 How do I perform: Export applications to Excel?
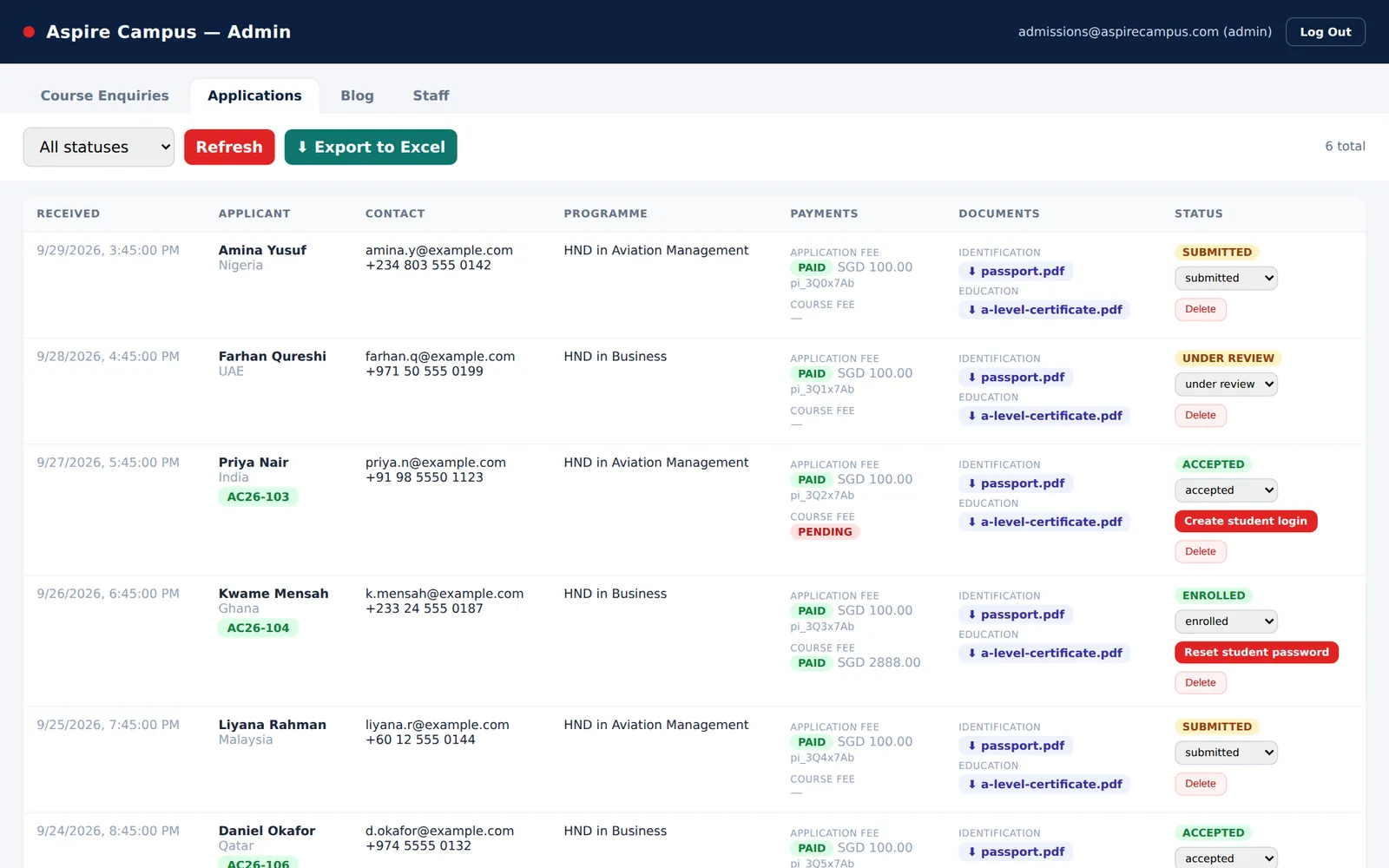pos(371,147)
